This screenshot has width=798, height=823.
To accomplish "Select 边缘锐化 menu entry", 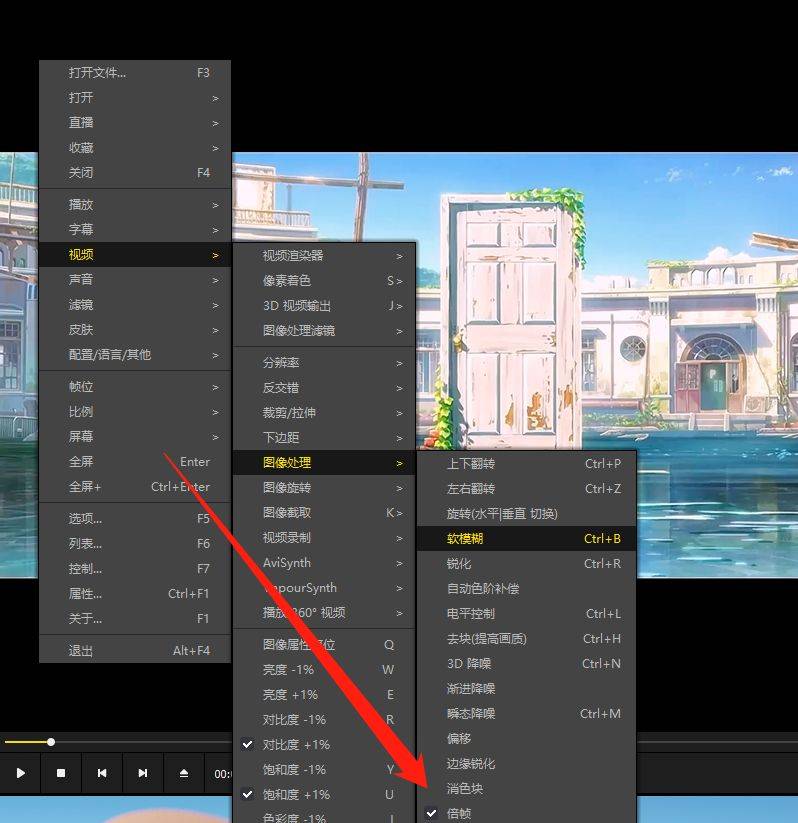I will click(x=527, y=764).
